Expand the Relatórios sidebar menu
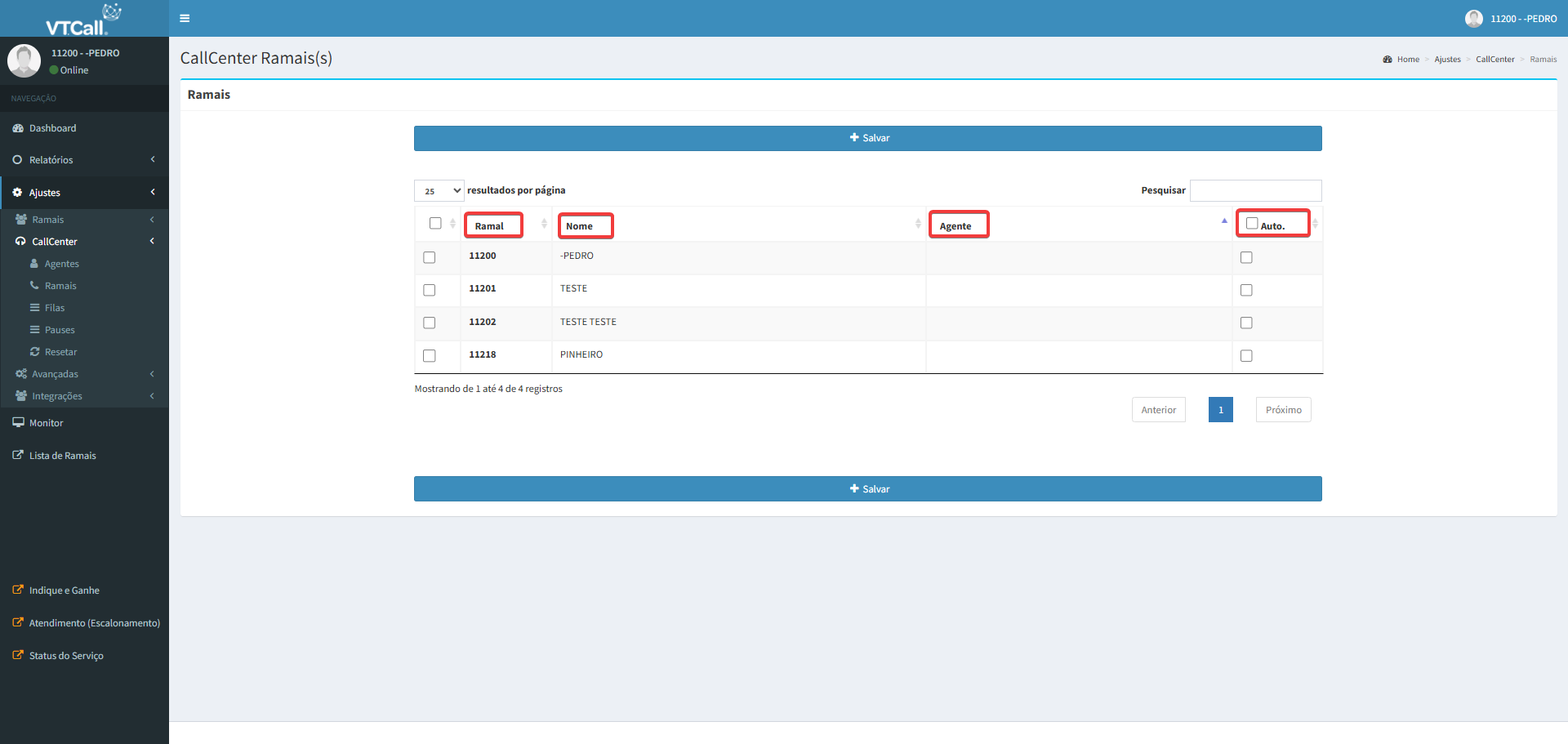The height and width of the screenshot is (744, 1568). (x=51, y=160)
